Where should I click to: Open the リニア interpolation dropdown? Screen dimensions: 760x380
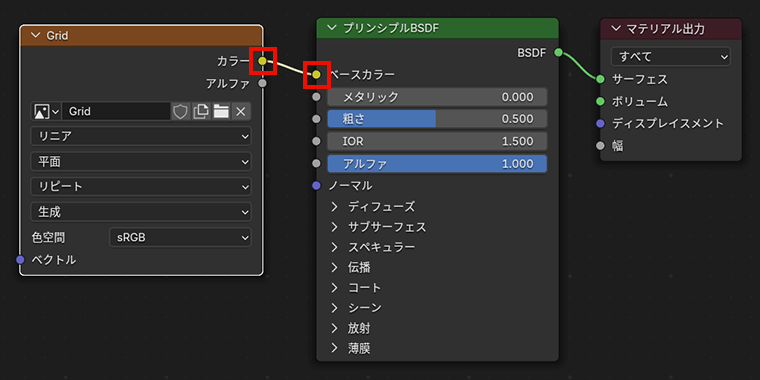coord(141,137)
